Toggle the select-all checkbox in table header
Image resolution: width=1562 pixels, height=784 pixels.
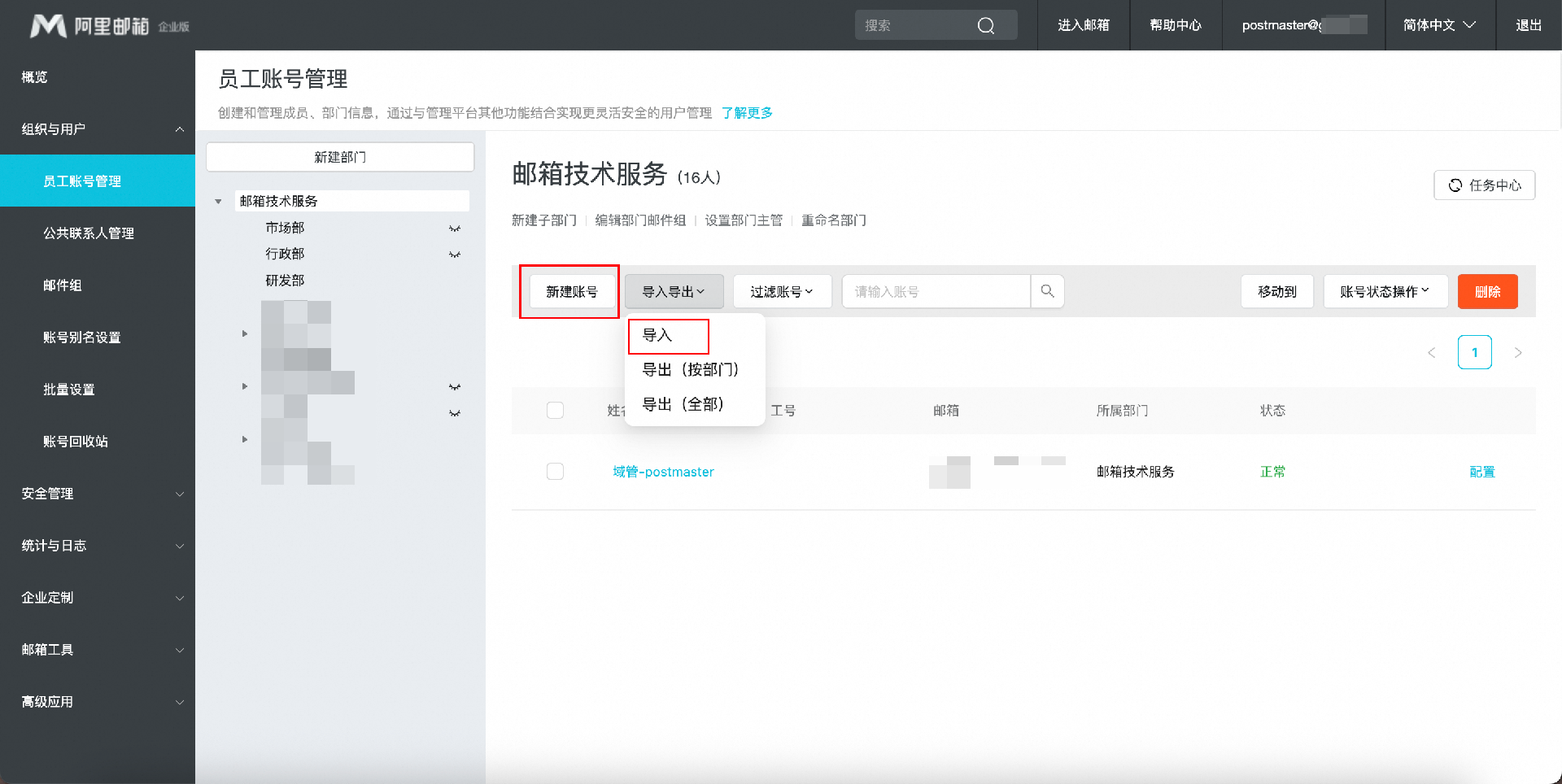click(x=556, y=411)
